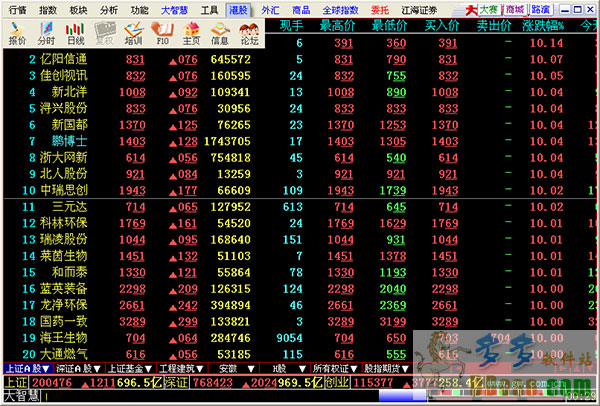The width and height of the screenshot is (600, 406).
Task: Open the F10 company info icon
Action: pos(162,34)
